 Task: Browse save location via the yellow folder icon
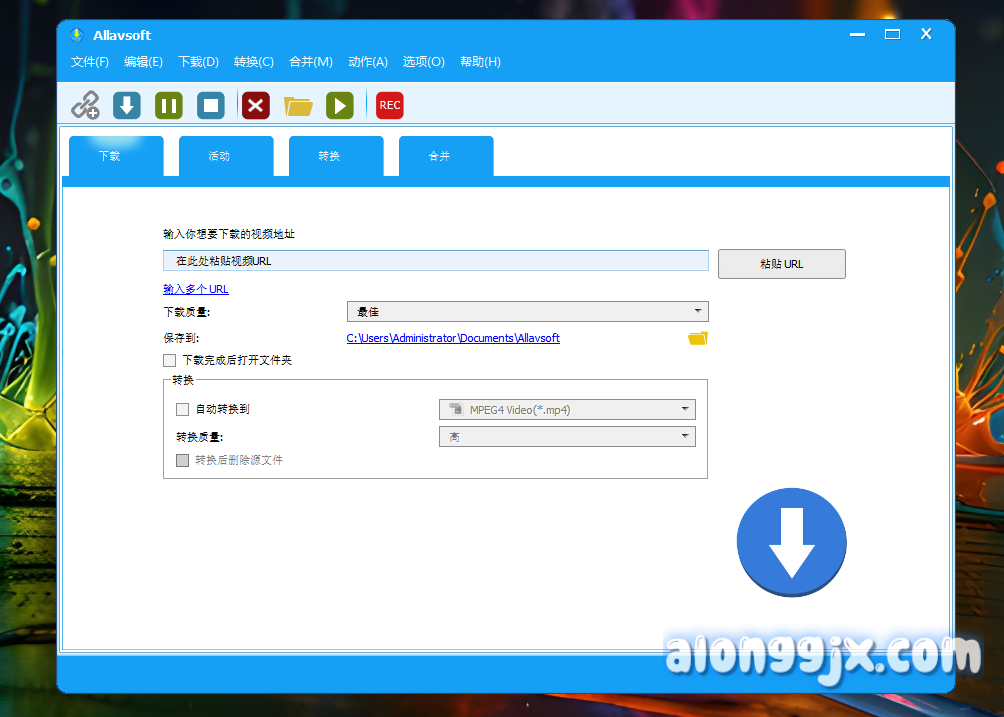[697, 338]
